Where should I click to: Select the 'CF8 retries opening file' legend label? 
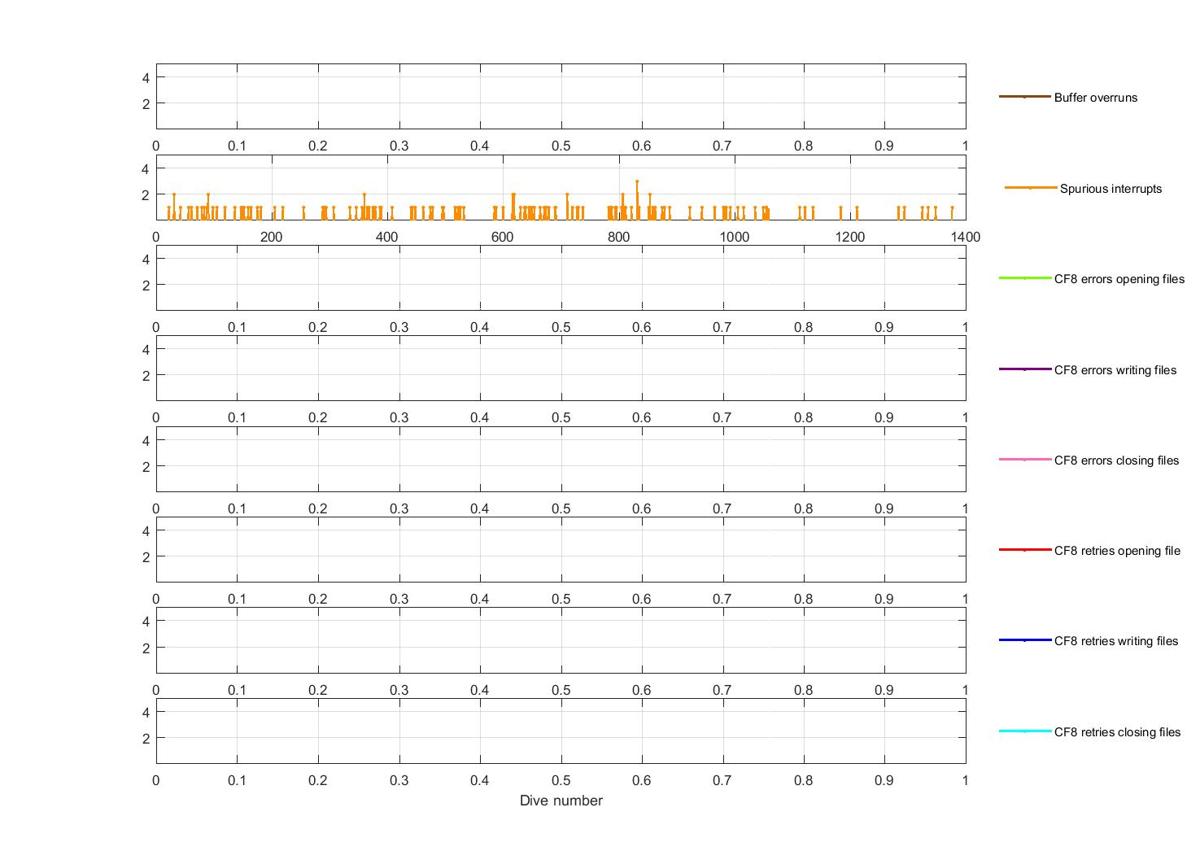[1117, 551]
